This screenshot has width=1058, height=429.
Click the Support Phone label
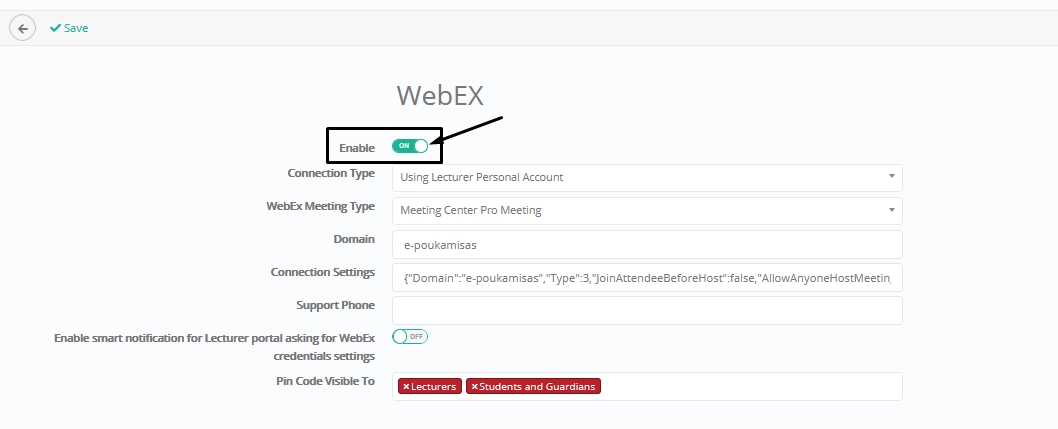(x=335, y=306)
